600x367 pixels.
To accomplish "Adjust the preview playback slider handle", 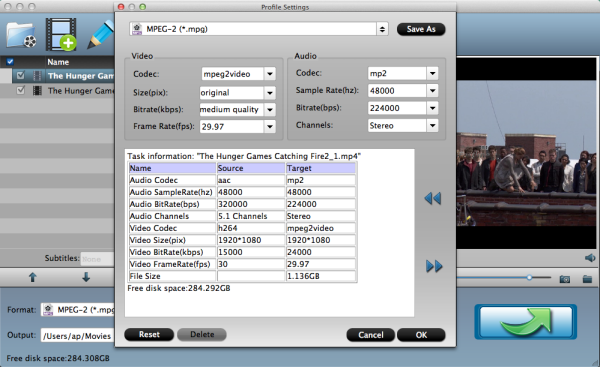I will (x=529, y=277).
